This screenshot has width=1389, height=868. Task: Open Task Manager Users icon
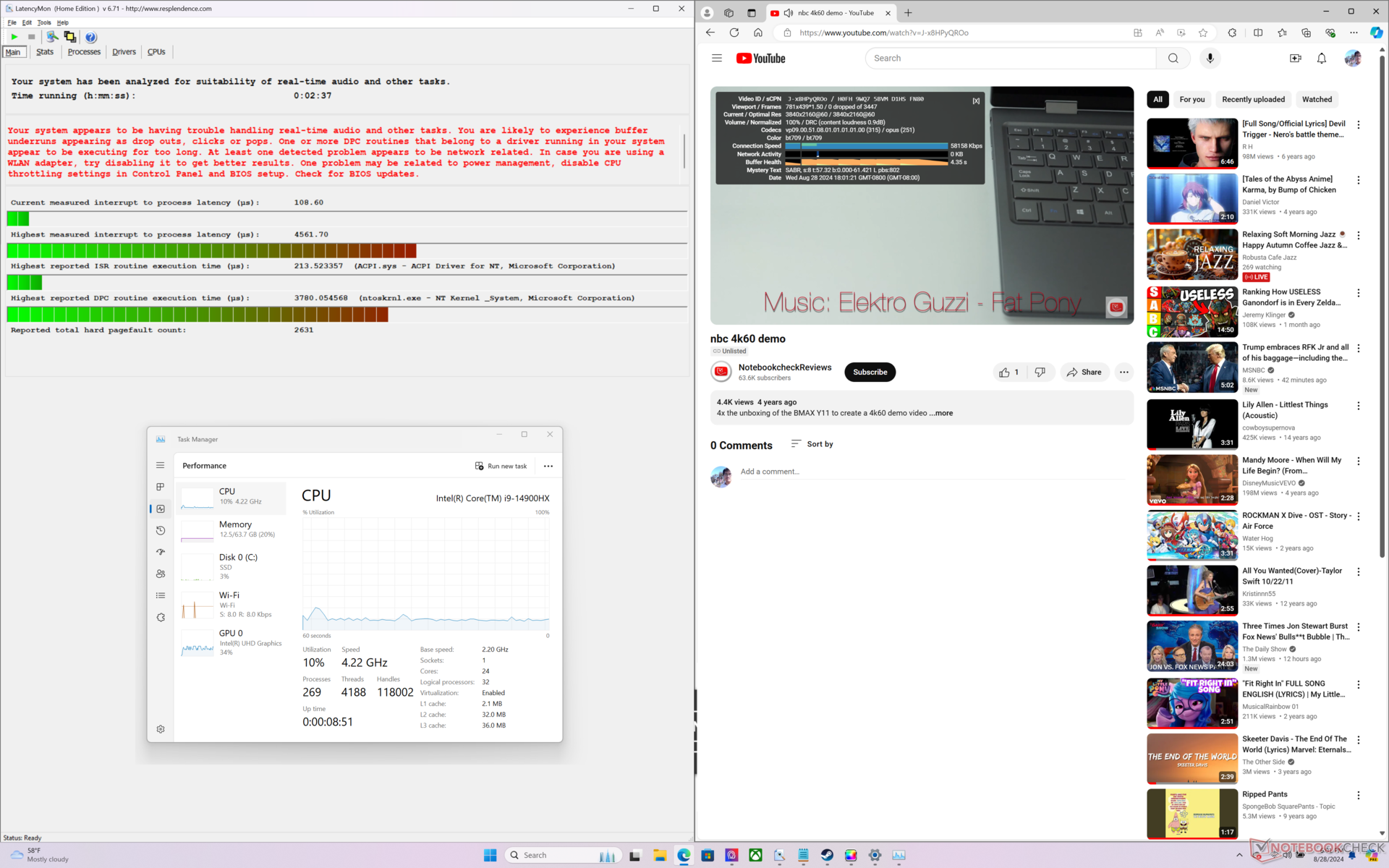click(161, 574)
